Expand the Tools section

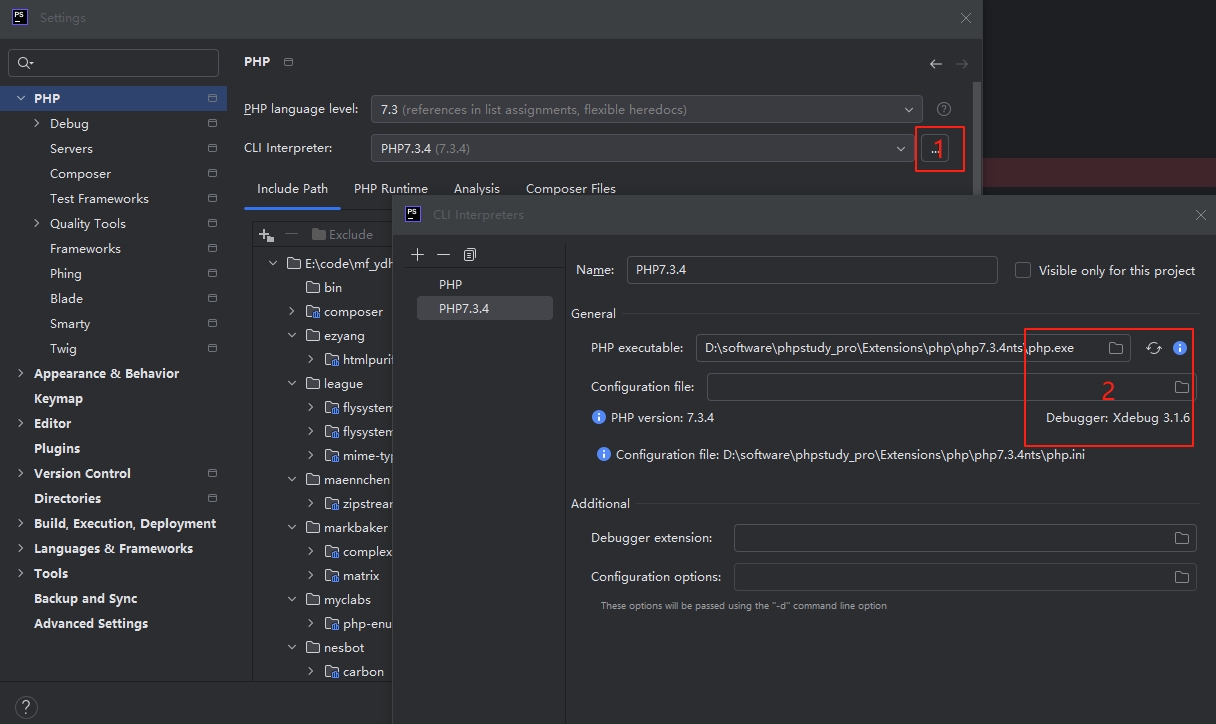coord(21,573)
